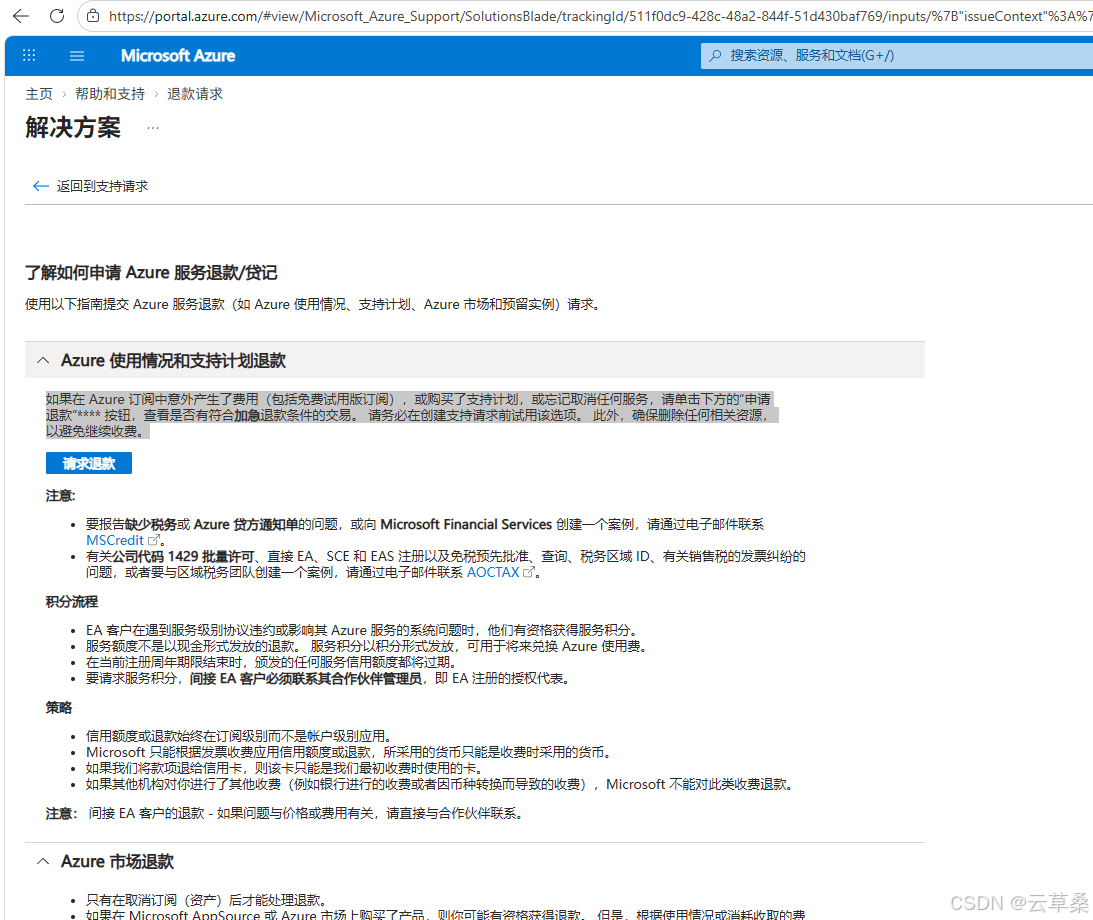Click the bullet 只有在取消订阅（资产）后才能处理退款
Screen dimensions: 1093x920
click(206, 900)
